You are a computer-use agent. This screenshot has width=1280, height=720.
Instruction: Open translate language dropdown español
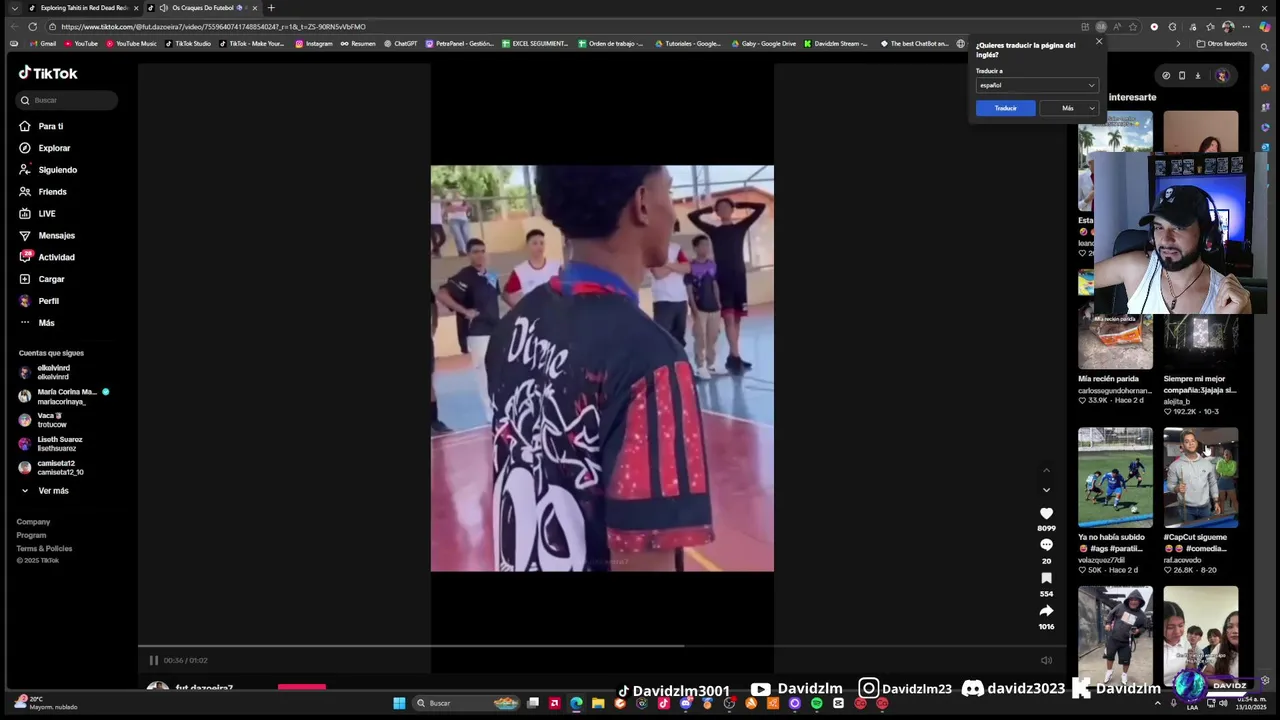click(1037, 85)
